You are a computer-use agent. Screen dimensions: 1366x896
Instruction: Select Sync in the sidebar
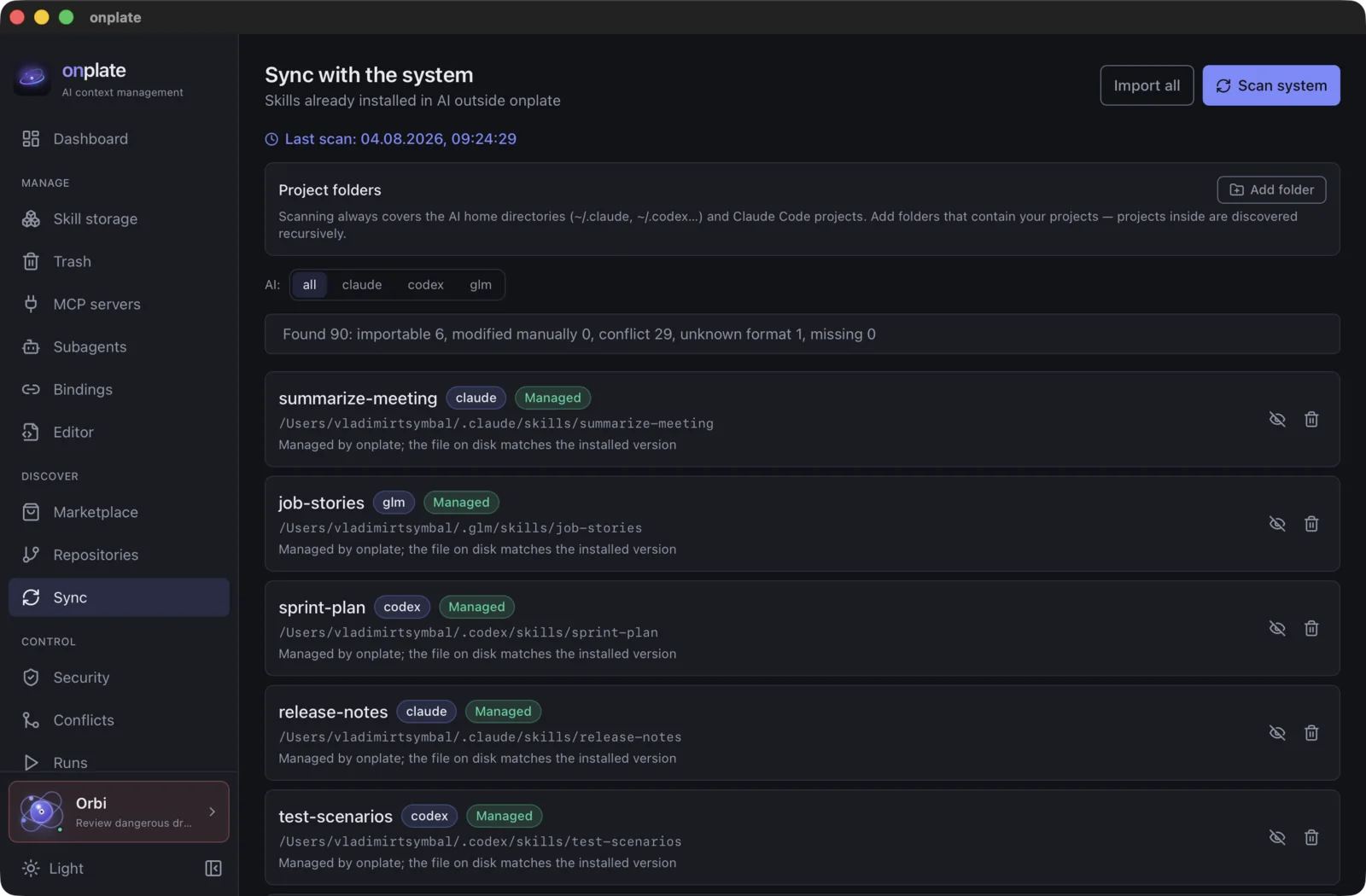pos(119,598)
